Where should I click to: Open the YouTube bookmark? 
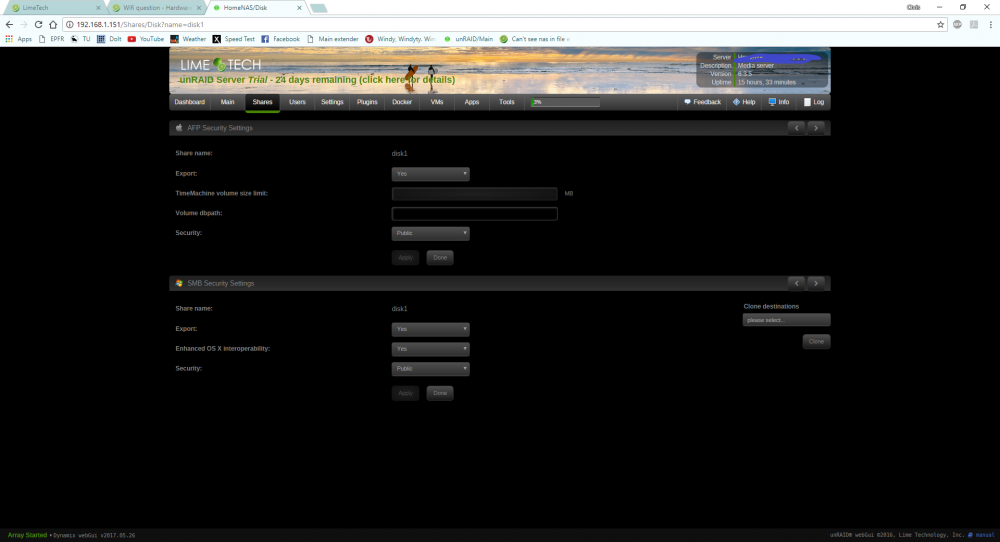tap(146, 39)
